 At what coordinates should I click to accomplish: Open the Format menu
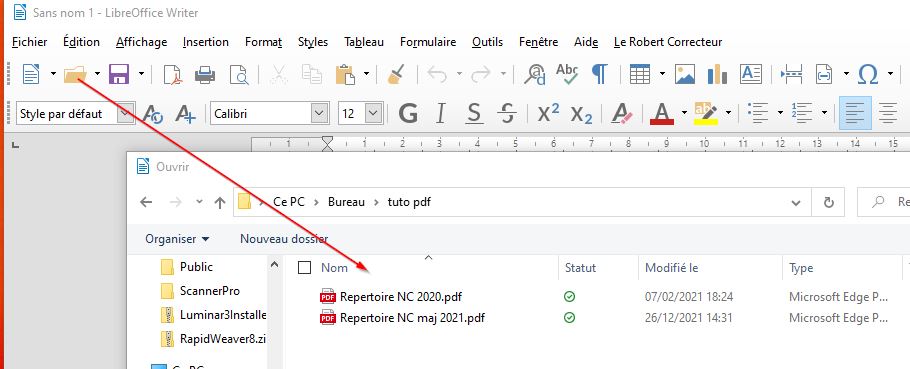coord(263,42)
